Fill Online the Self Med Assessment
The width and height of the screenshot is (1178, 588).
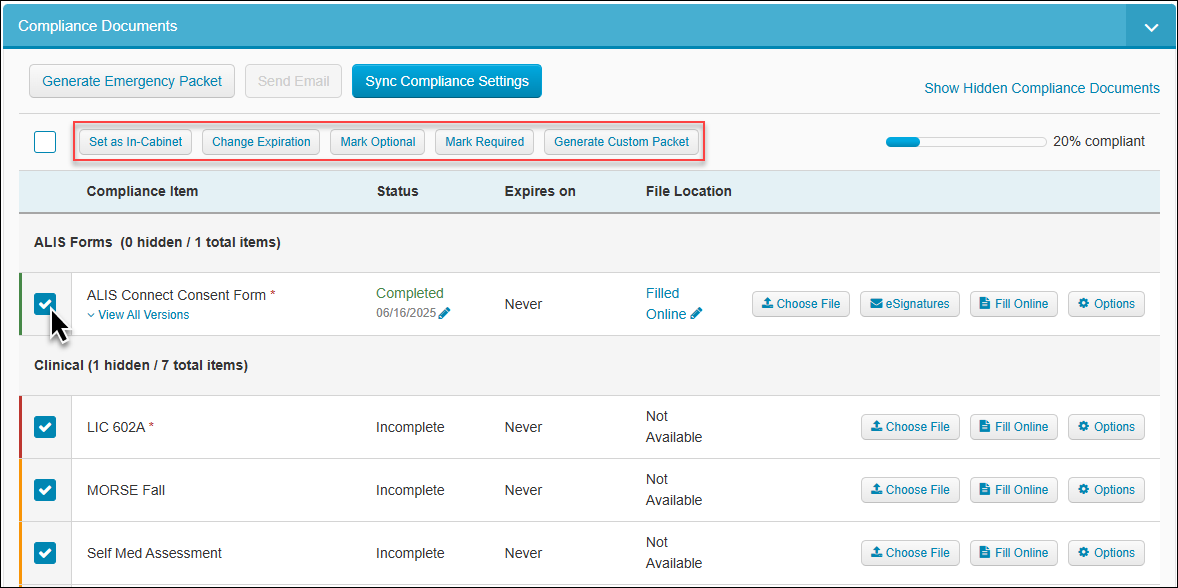pyautogui.click(x=1014, y=553)
